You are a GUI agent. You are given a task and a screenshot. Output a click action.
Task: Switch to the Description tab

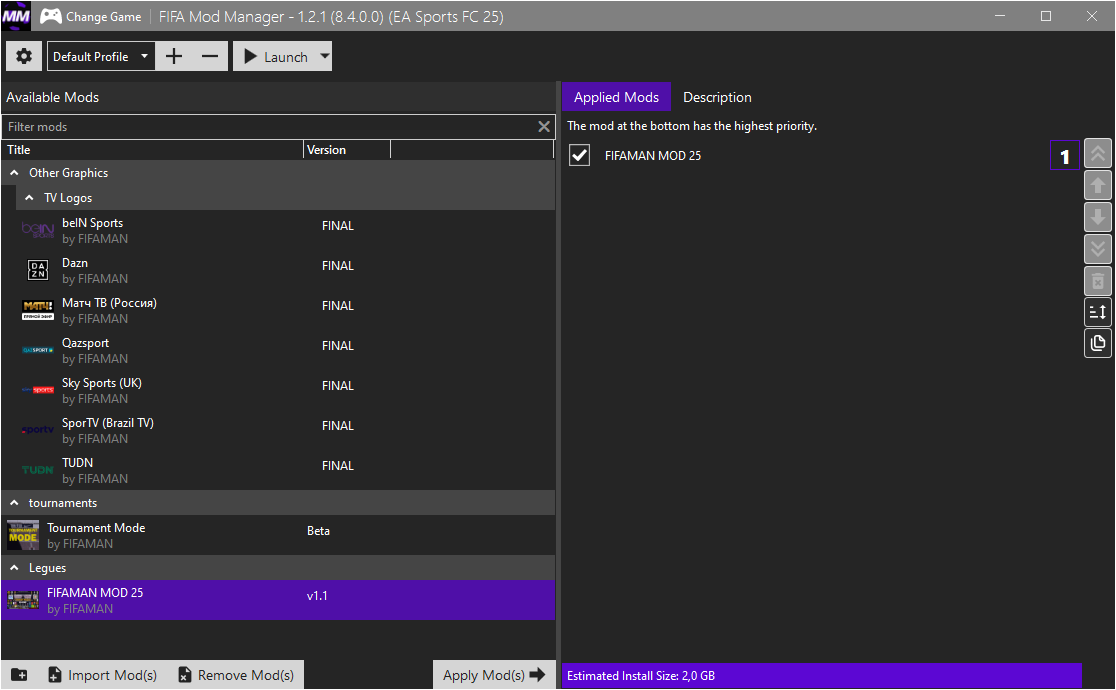pyautogui.click(x=717, y=98)
